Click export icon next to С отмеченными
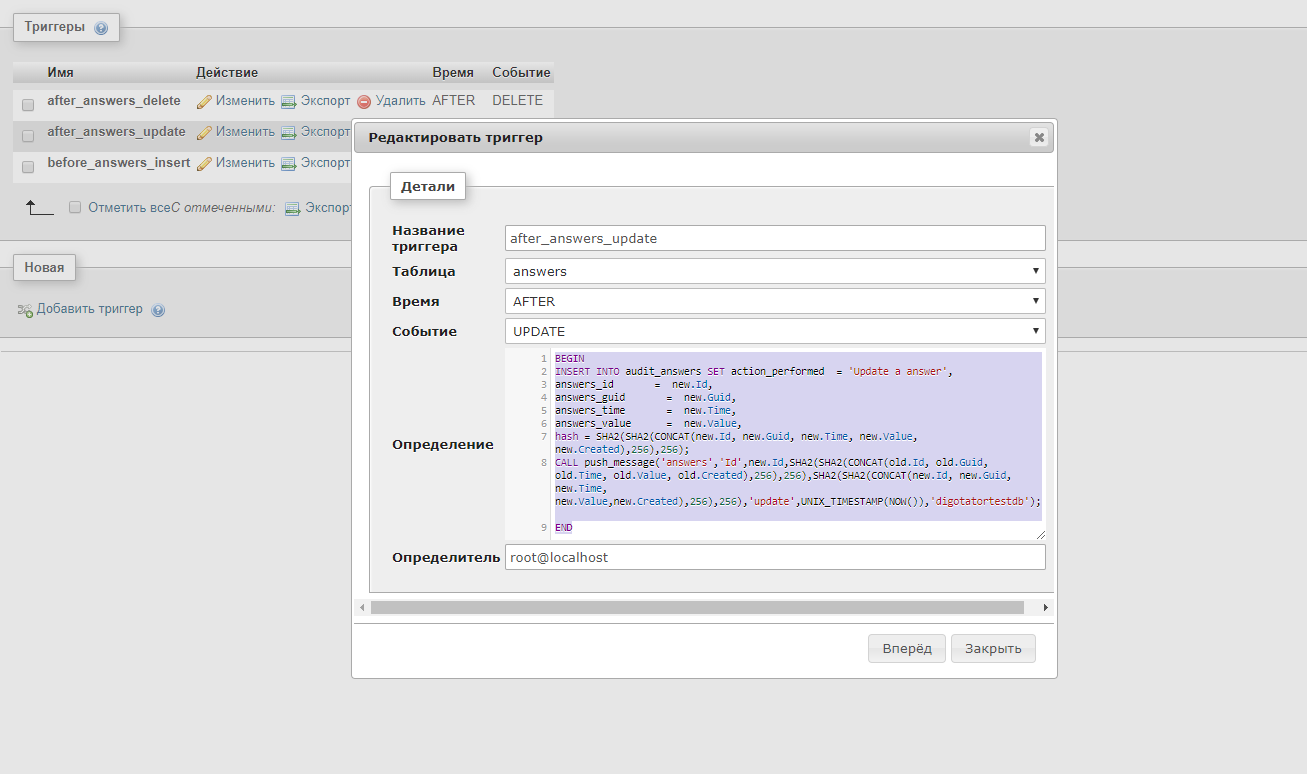The height and width of the screenshot is (774, 1307). point(293,208)
